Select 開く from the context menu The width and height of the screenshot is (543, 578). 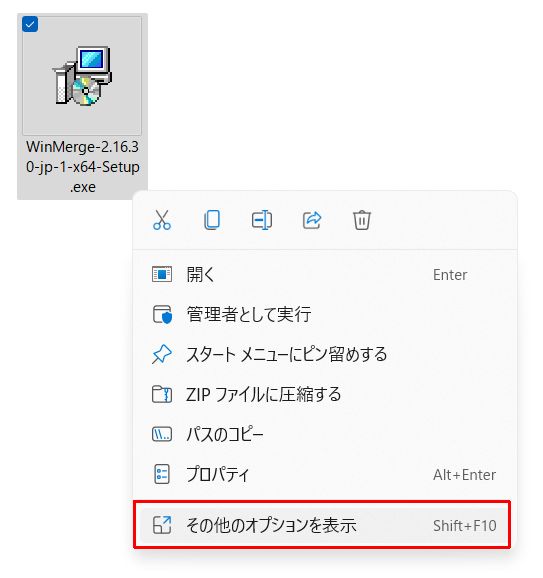(x=321, y=275)
